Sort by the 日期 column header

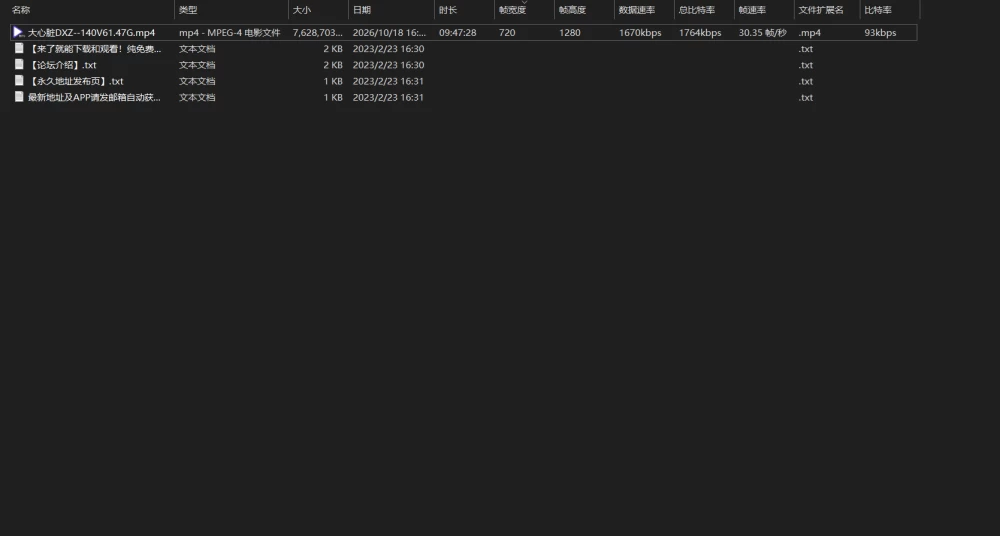coord(362,10)
